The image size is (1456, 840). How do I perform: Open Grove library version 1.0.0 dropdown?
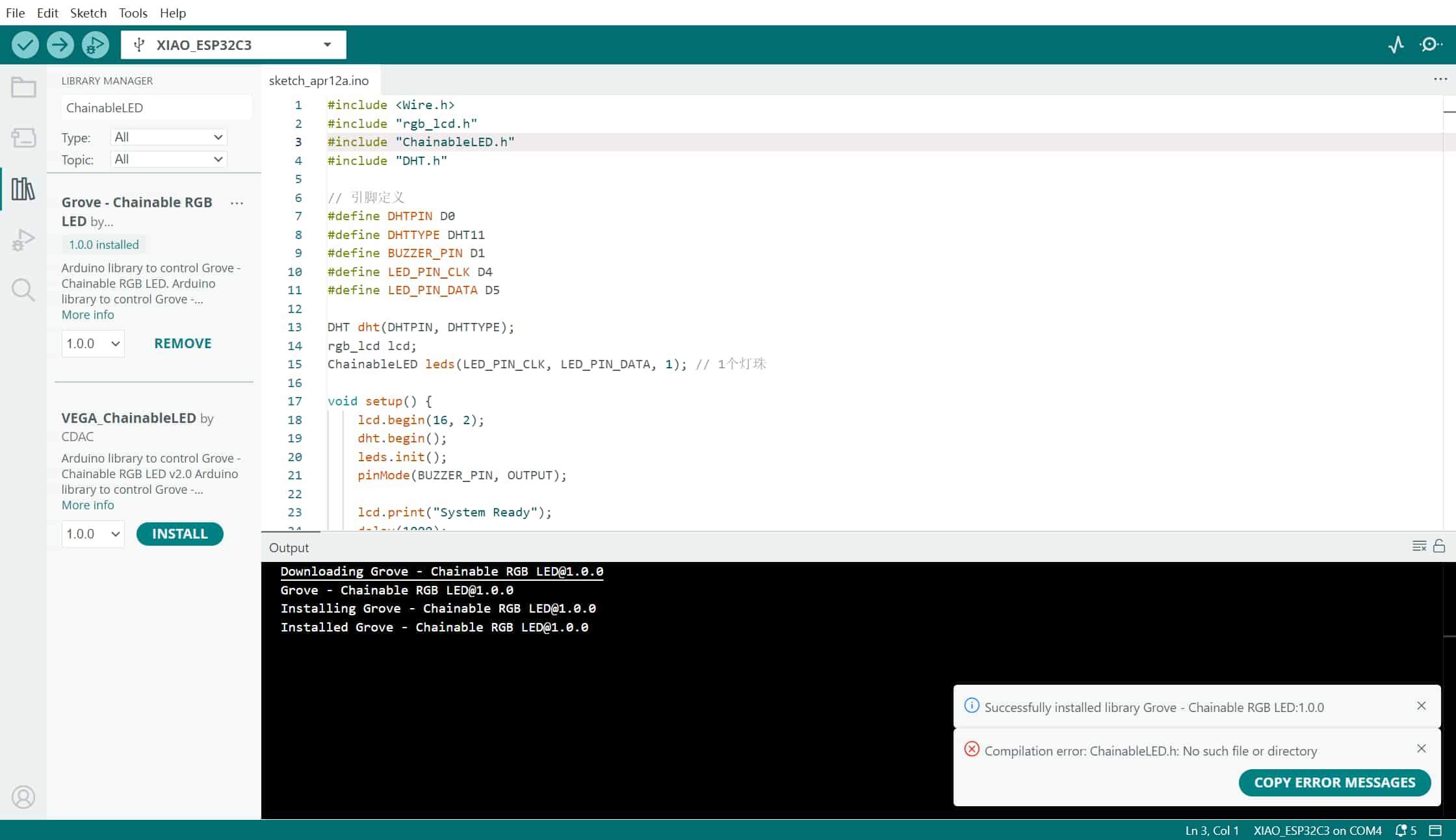[x=93, y=344]
